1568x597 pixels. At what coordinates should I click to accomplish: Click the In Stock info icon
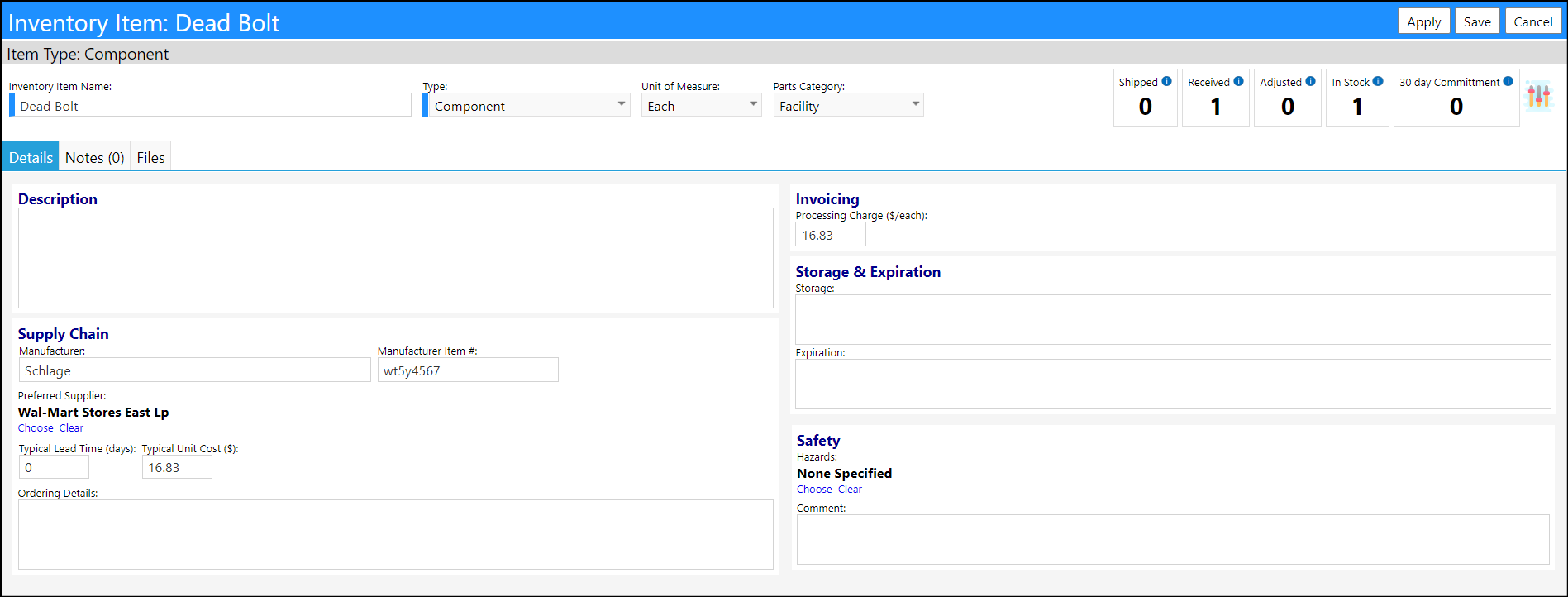point(1378,81)
